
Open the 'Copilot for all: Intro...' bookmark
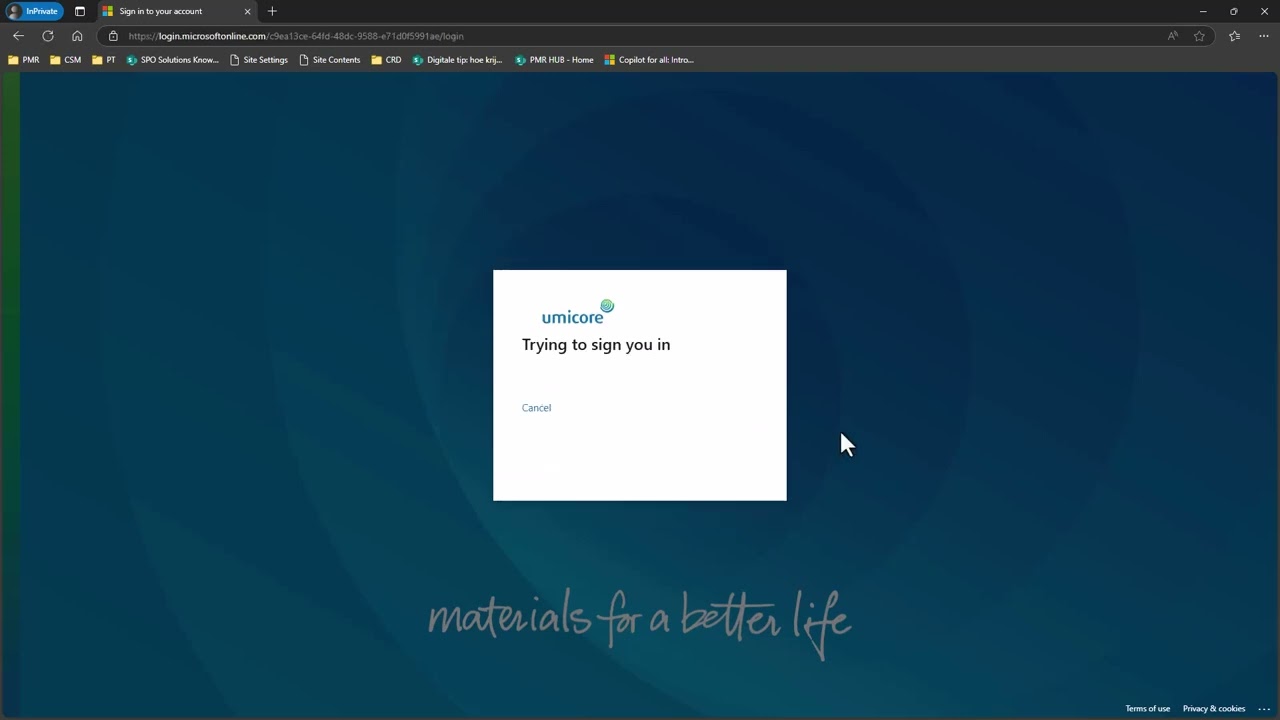click(x=649, y=60)
